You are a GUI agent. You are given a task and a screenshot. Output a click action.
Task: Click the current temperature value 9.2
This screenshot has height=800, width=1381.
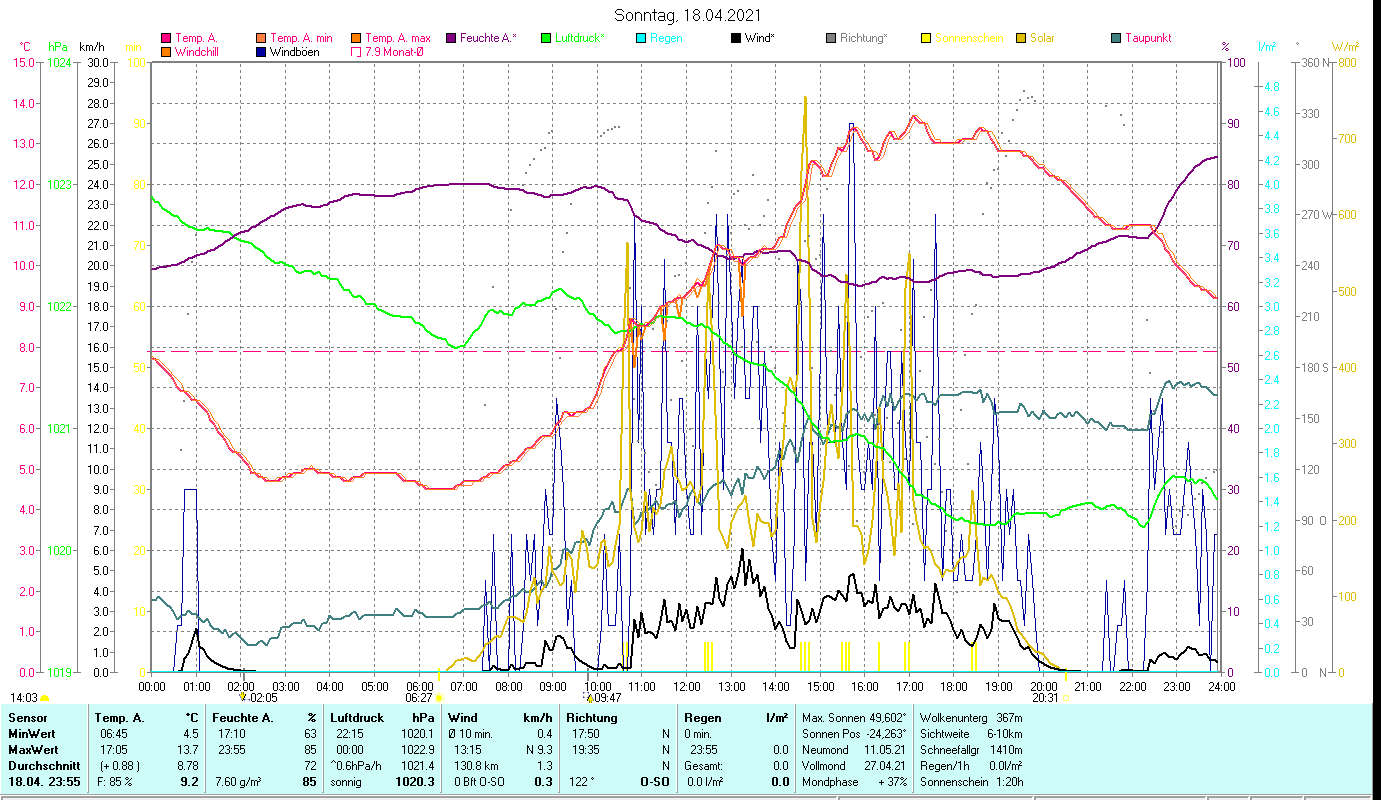[x=189, y=782]
